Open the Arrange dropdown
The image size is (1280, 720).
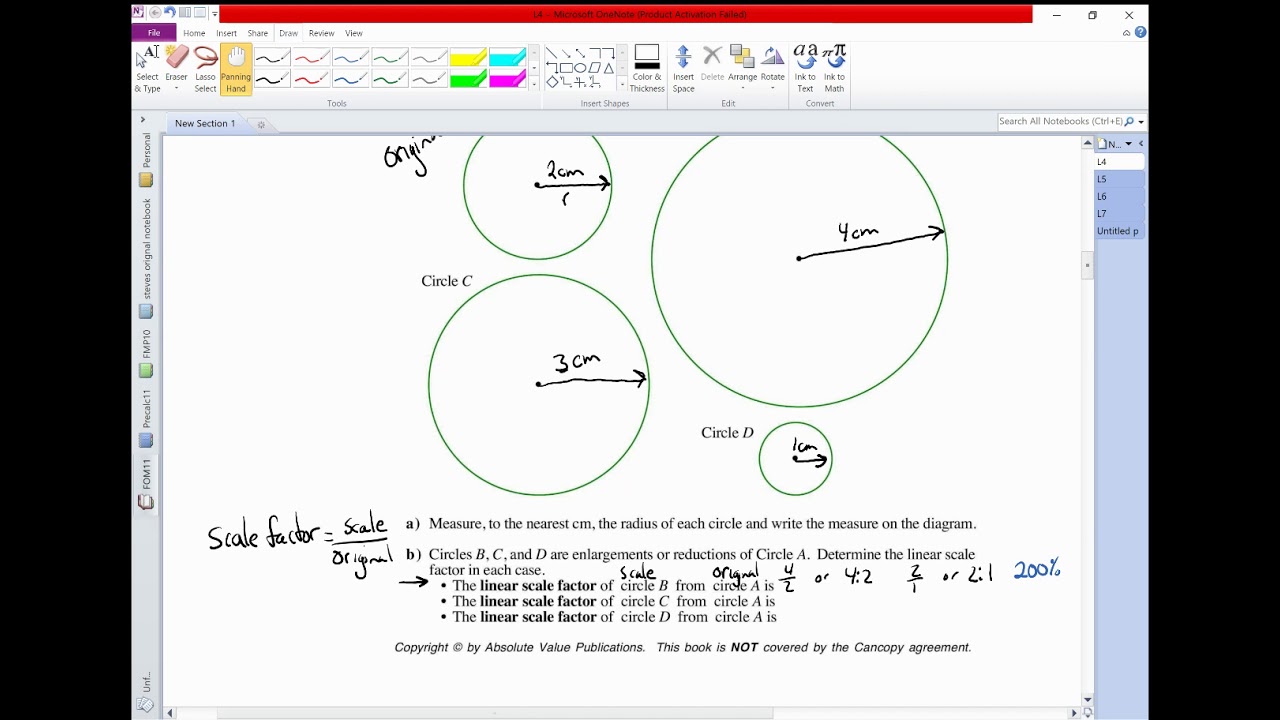coord(742,69)
